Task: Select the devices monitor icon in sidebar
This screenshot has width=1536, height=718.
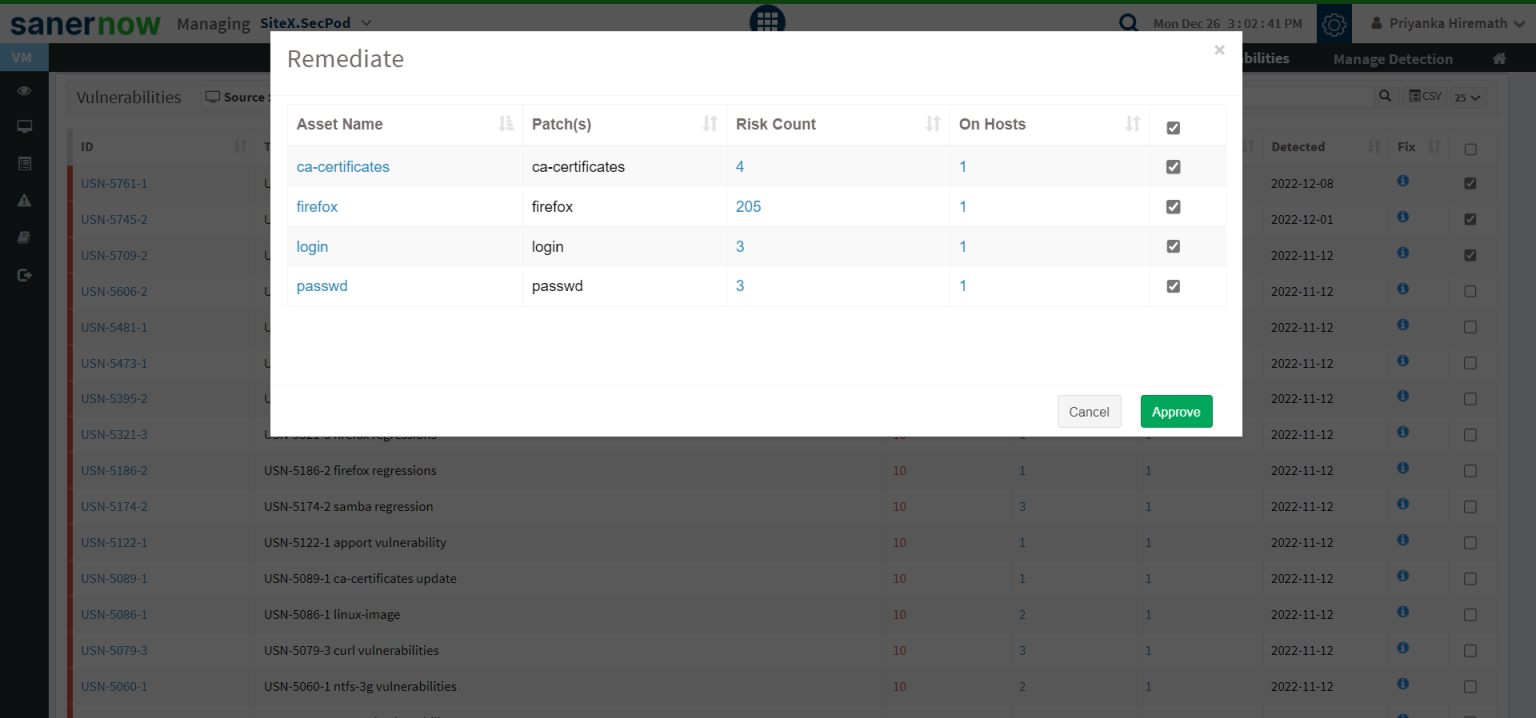Action: pyautogui.click(x=23, y=126)
